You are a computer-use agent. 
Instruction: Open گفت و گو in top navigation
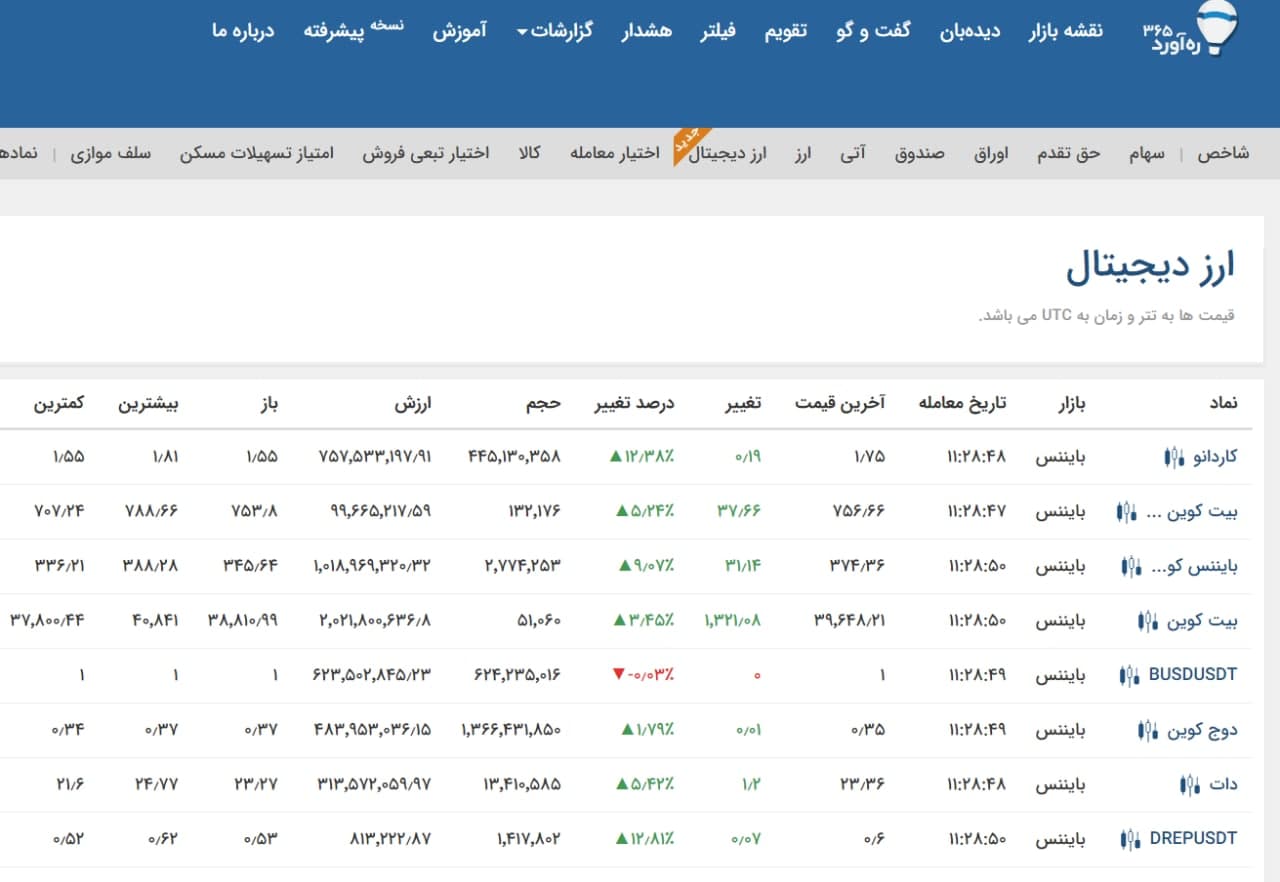(x=873, y=31)
